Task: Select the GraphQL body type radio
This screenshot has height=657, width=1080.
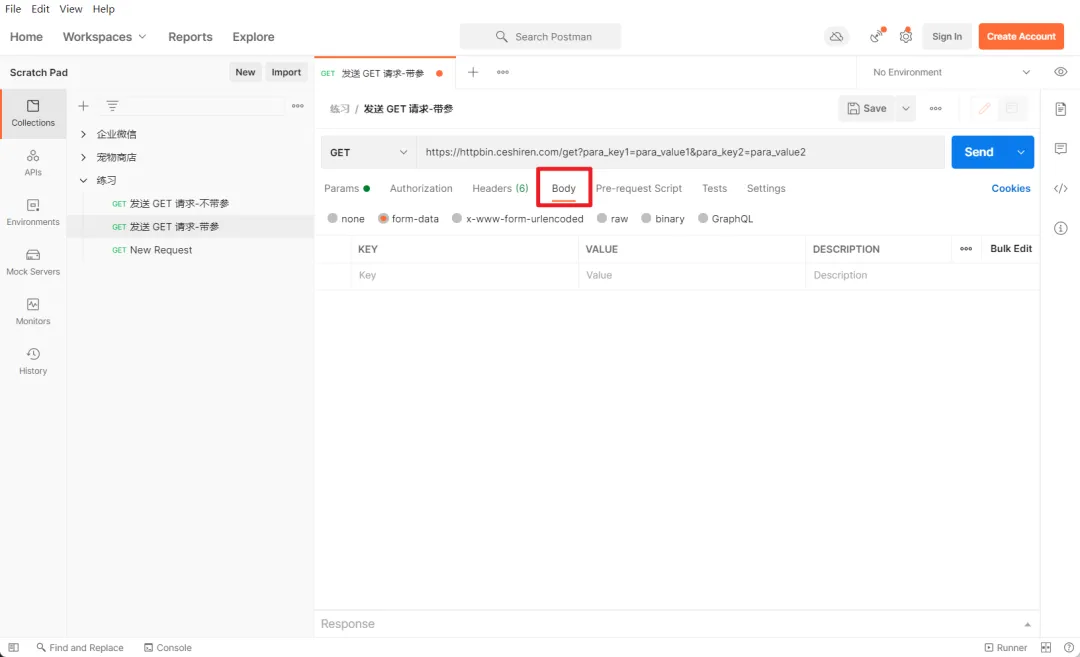Action: [x=703, y=218]
